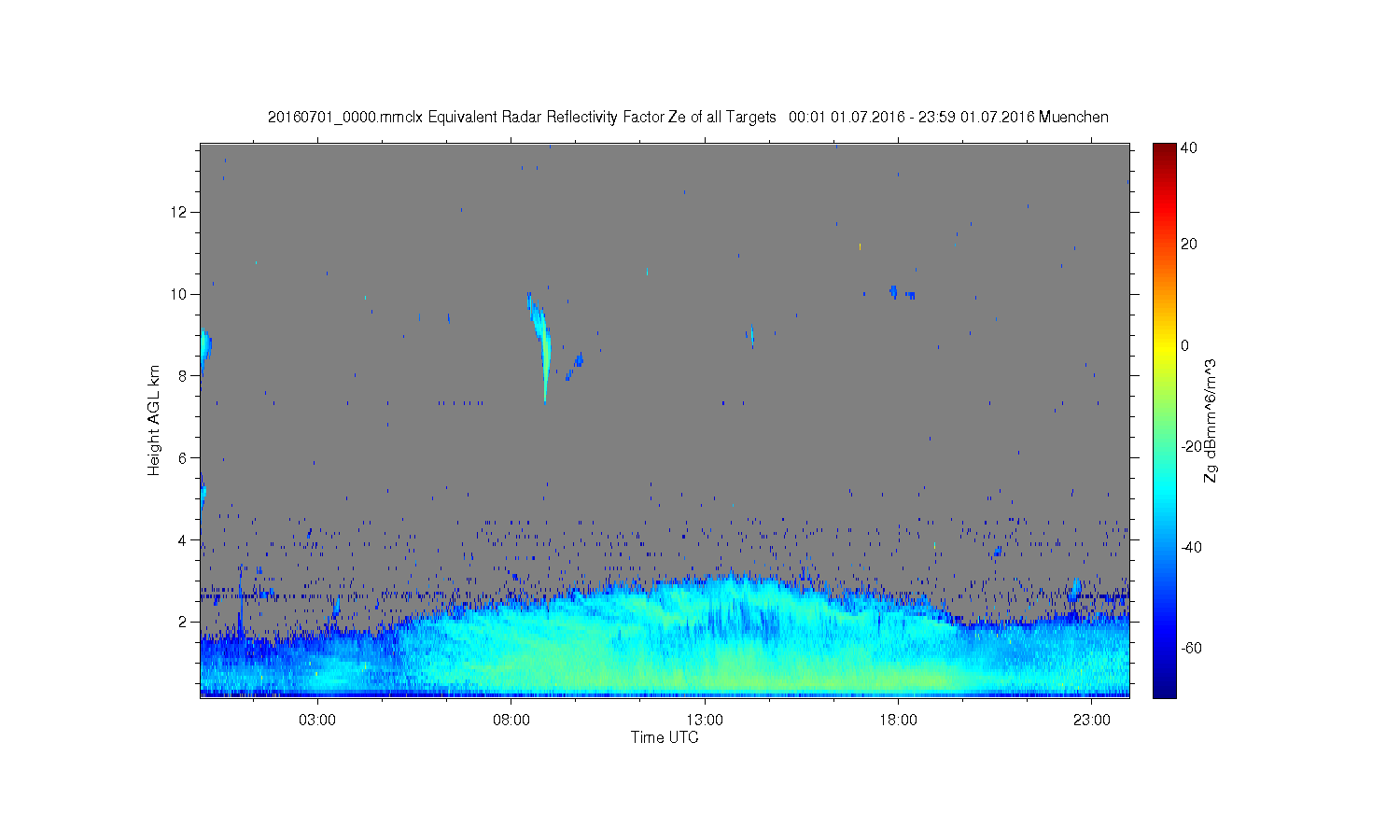Click the height axis tick label 8

tap(183, 375)
